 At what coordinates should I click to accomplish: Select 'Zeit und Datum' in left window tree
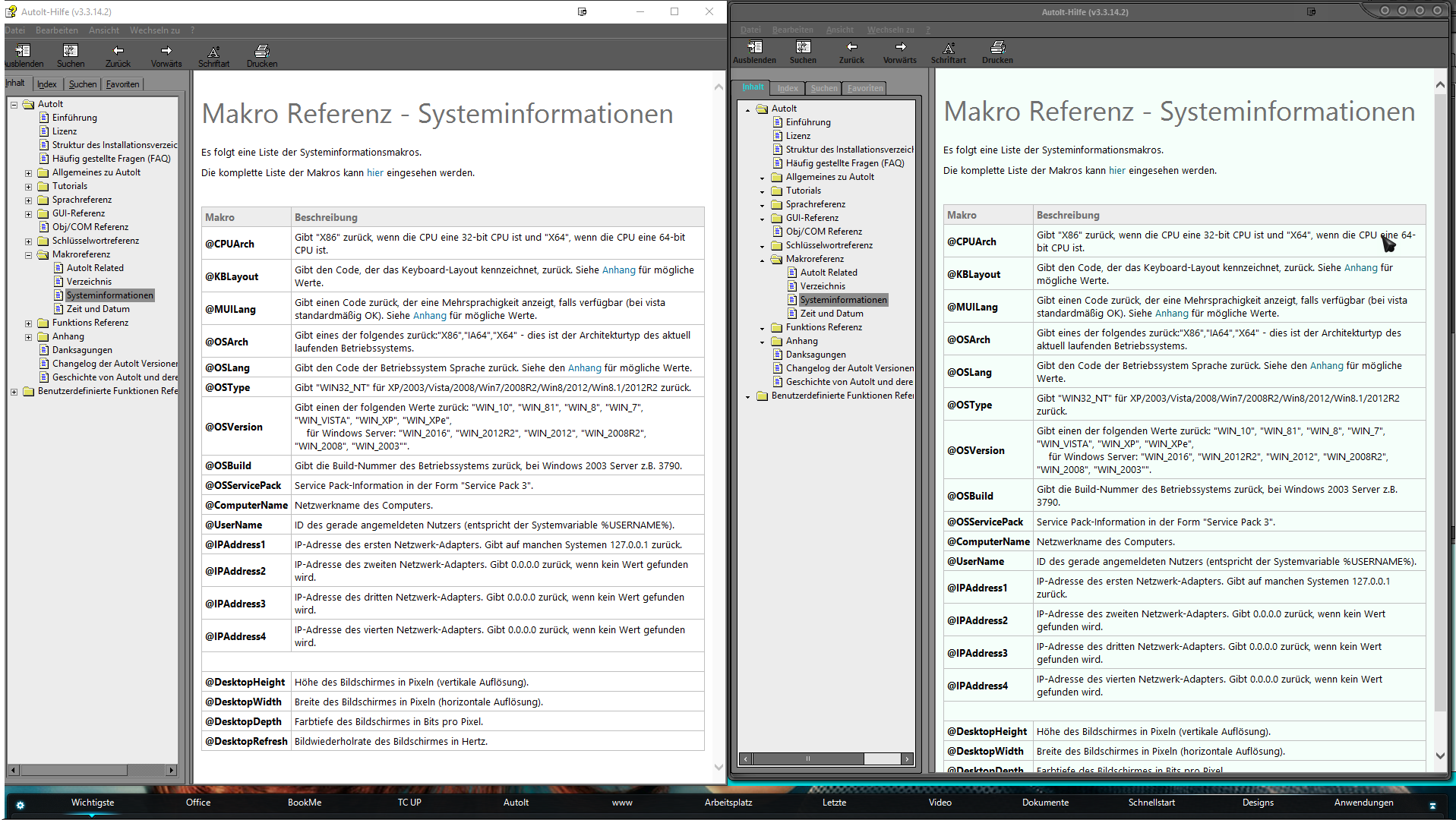(97, 309)
